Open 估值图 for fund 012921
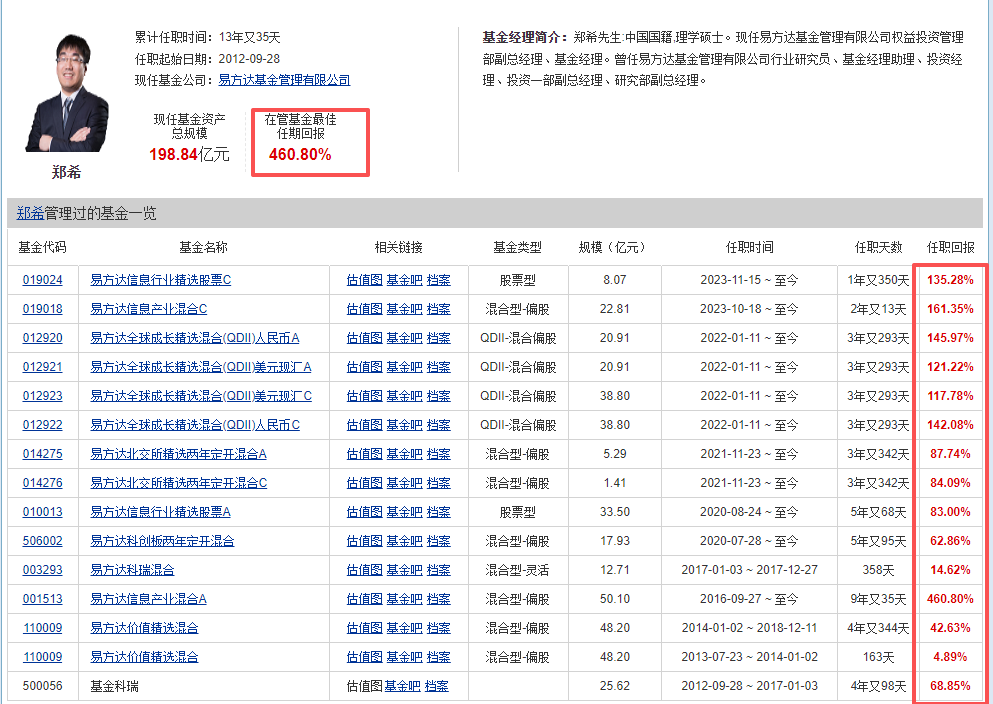The width and height of the screenshot is (993, 704). 364,367
